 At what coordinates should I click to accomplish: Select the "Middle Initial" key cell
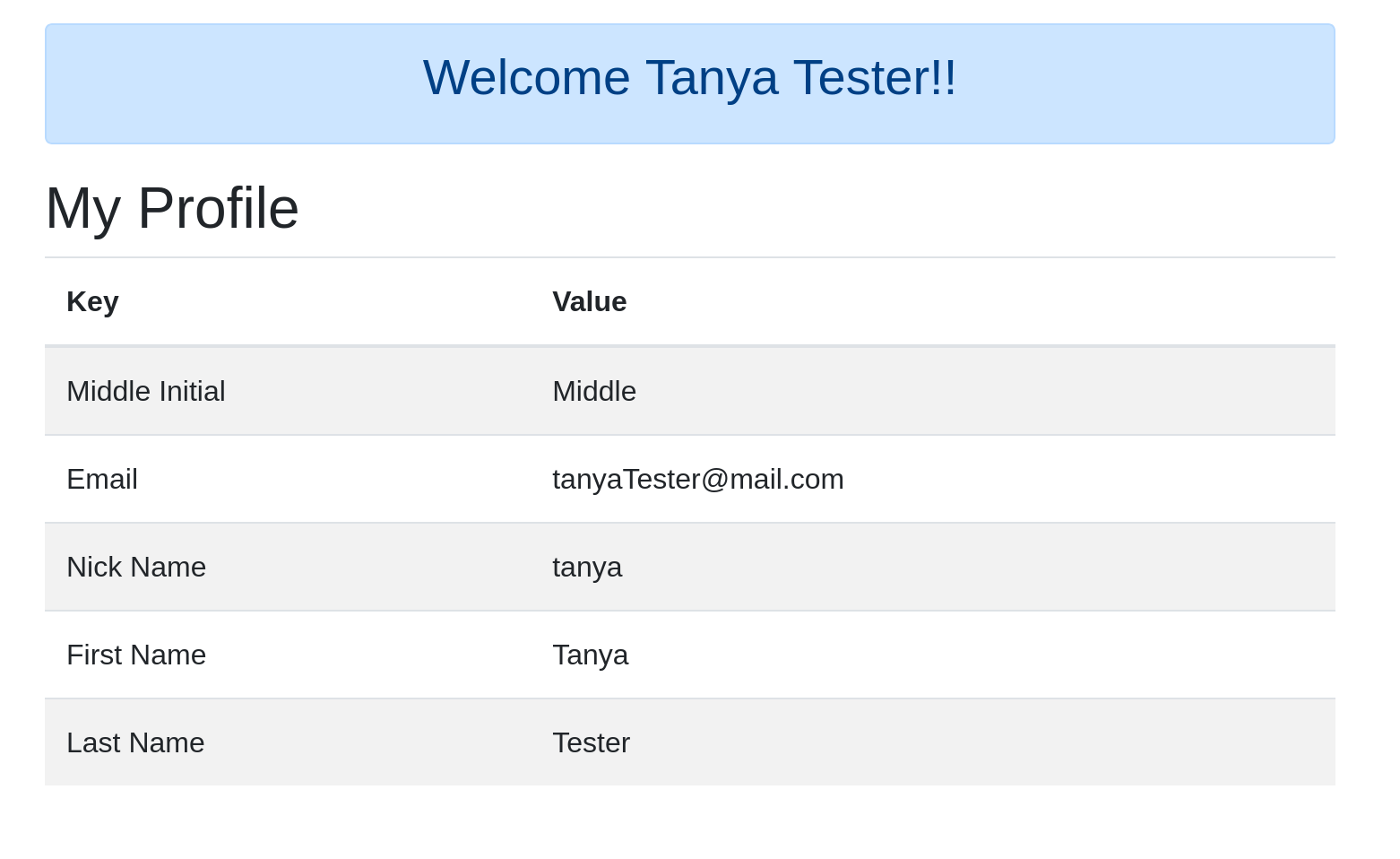[x=145, y=392]
